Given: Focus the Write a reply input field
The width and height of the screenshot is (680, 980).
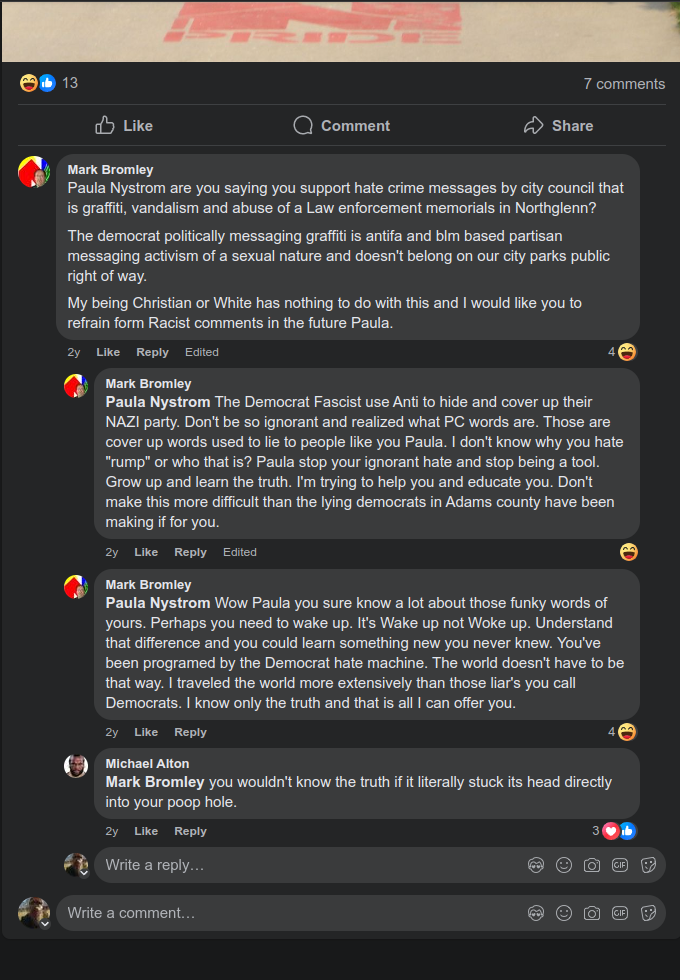Looking at the screenshot, I should coord(300,865).
